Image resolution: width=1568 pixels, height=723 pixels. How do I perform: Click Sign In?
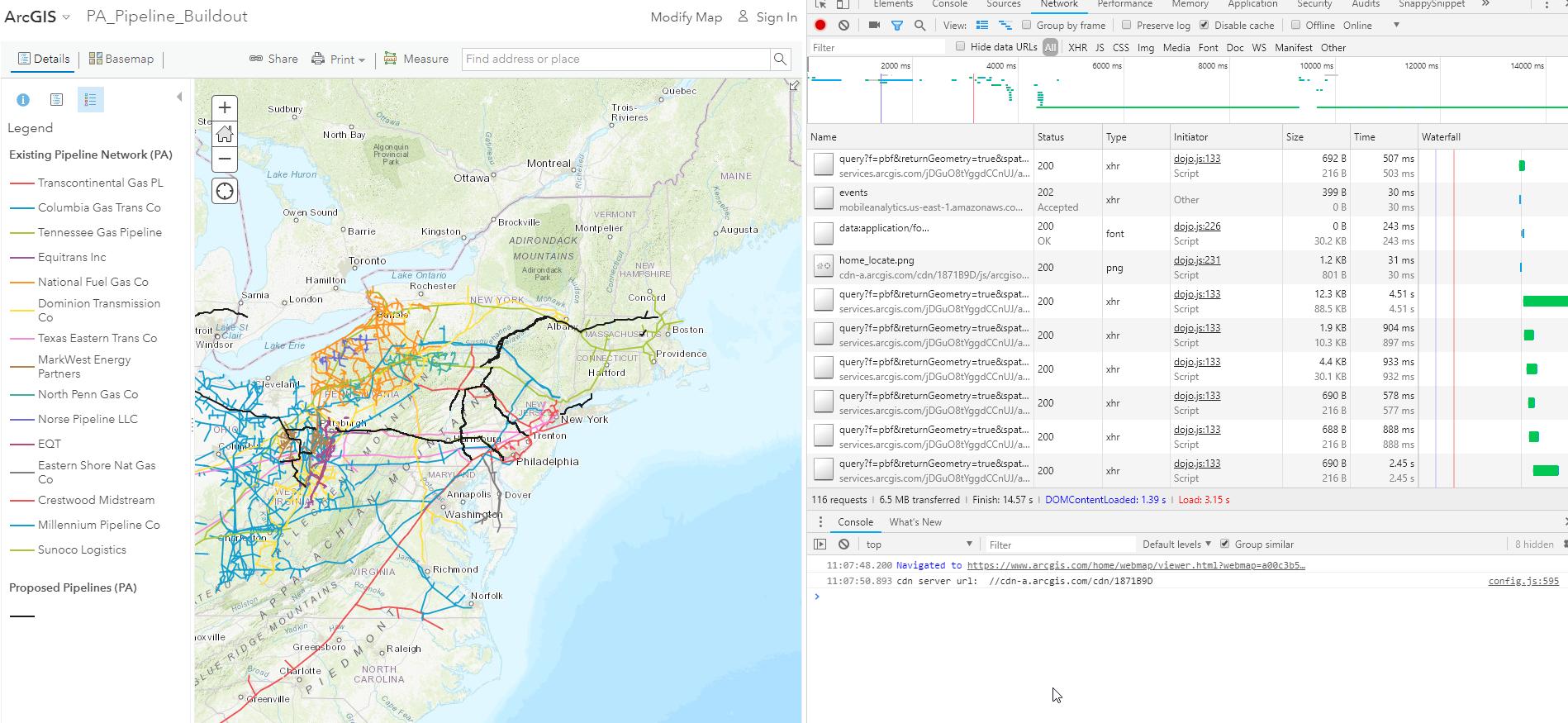tap(767, 17)
